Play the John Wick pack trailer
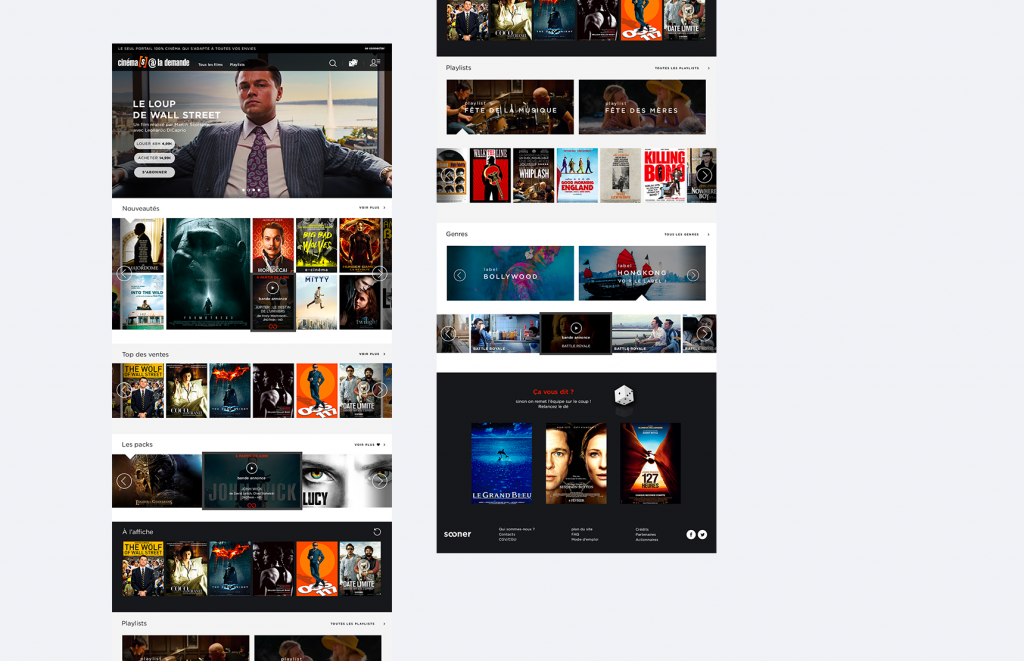Viewport: 1024px width, 661px height. pos(252,468)
